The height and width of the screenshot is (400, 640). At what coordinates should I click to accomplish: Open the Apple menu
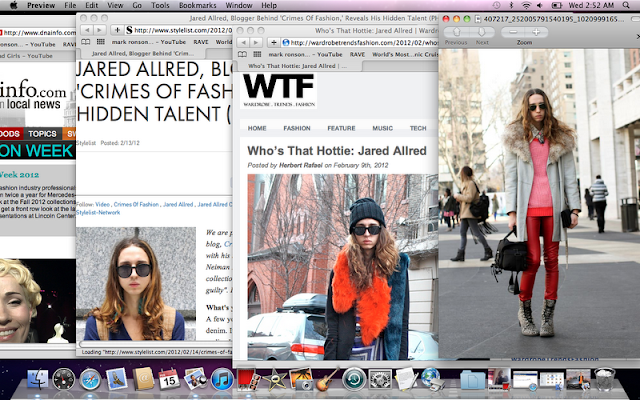(13, 5)
